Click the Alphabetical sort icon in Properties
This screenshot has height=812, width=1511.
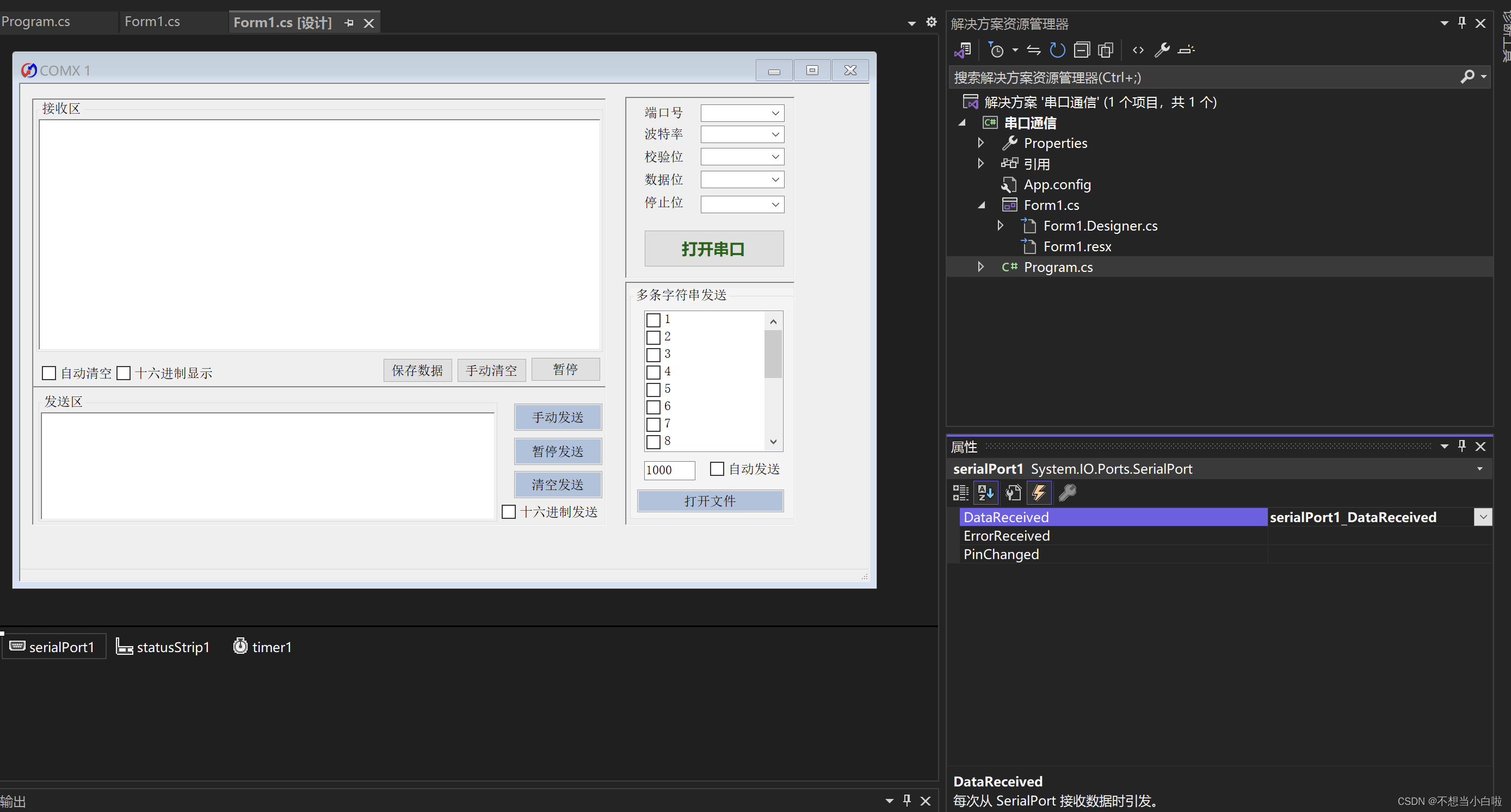pyautogui.click(x=985, y=493)
